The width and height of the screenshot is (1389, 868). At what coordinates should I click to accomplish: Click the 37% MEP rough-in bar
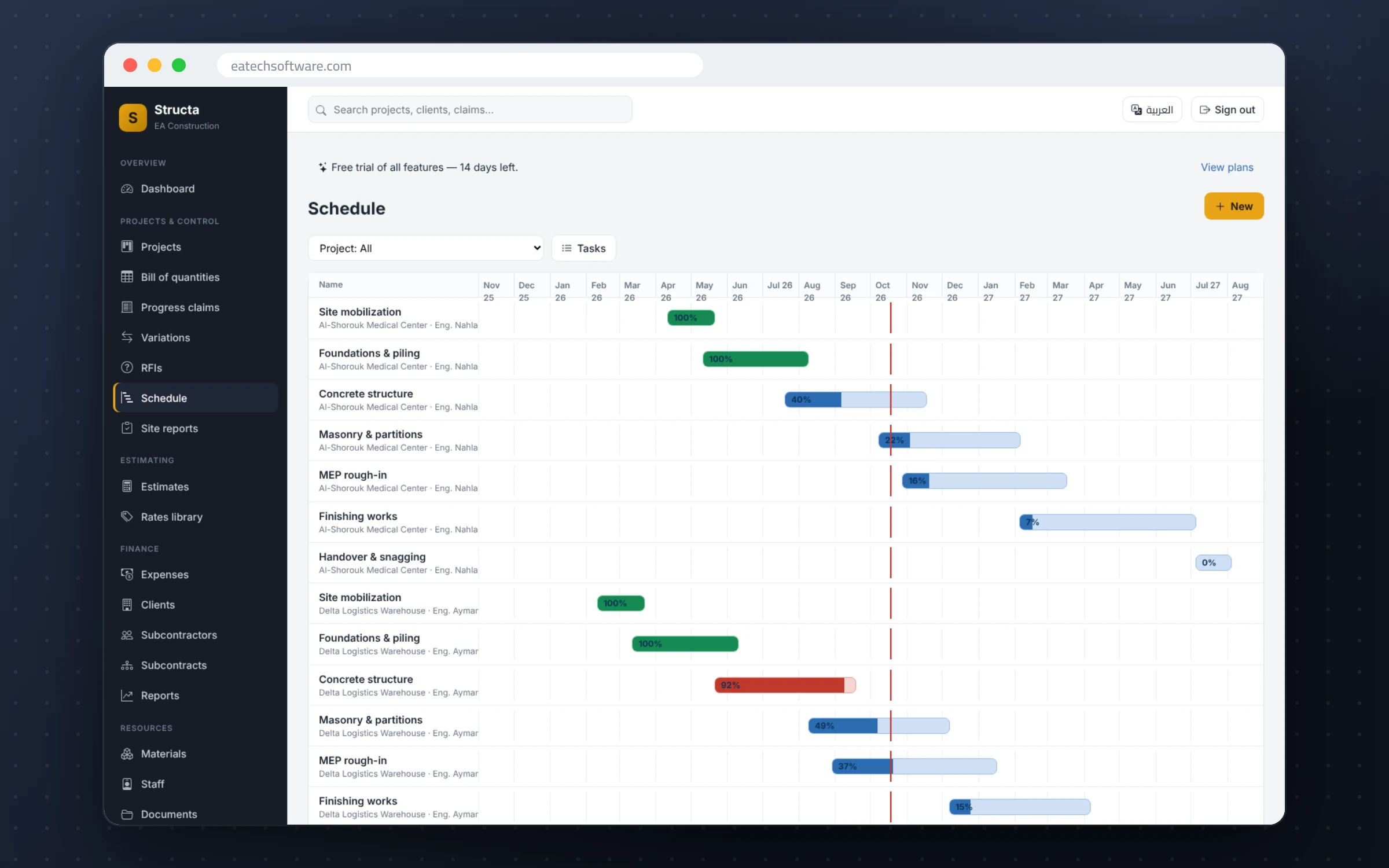point(914,766)
